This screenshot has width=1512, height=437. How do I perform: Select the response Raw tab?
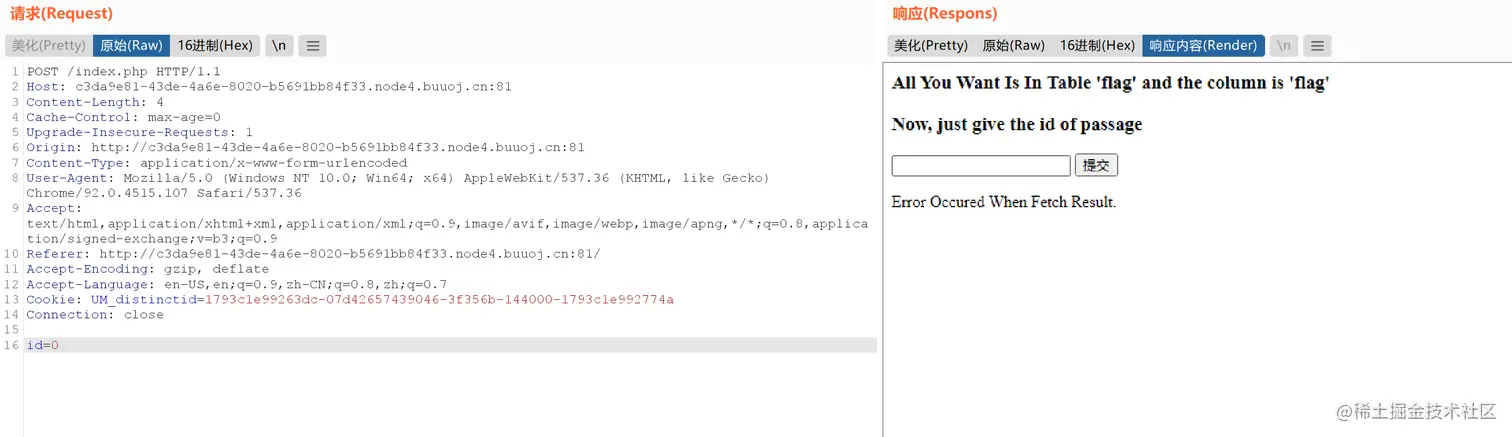click(1013, 45)
